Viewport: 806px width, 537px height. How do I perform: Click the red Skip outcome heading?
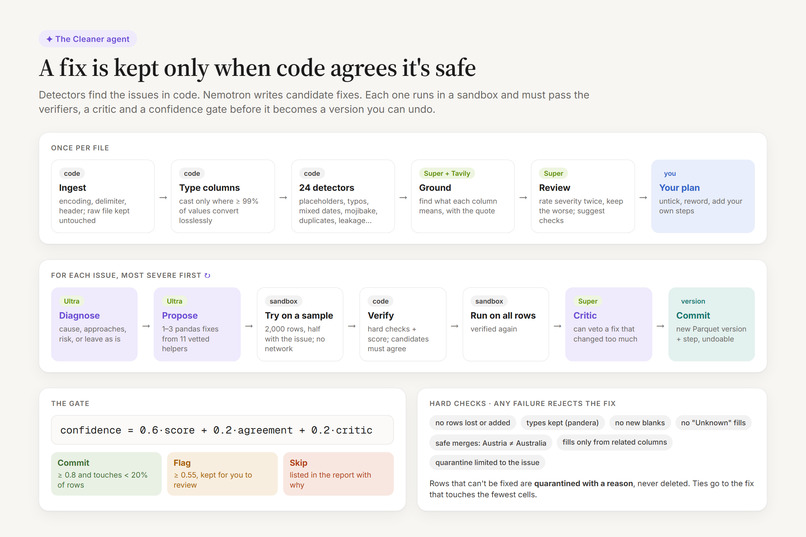click(x=298, y=462)
